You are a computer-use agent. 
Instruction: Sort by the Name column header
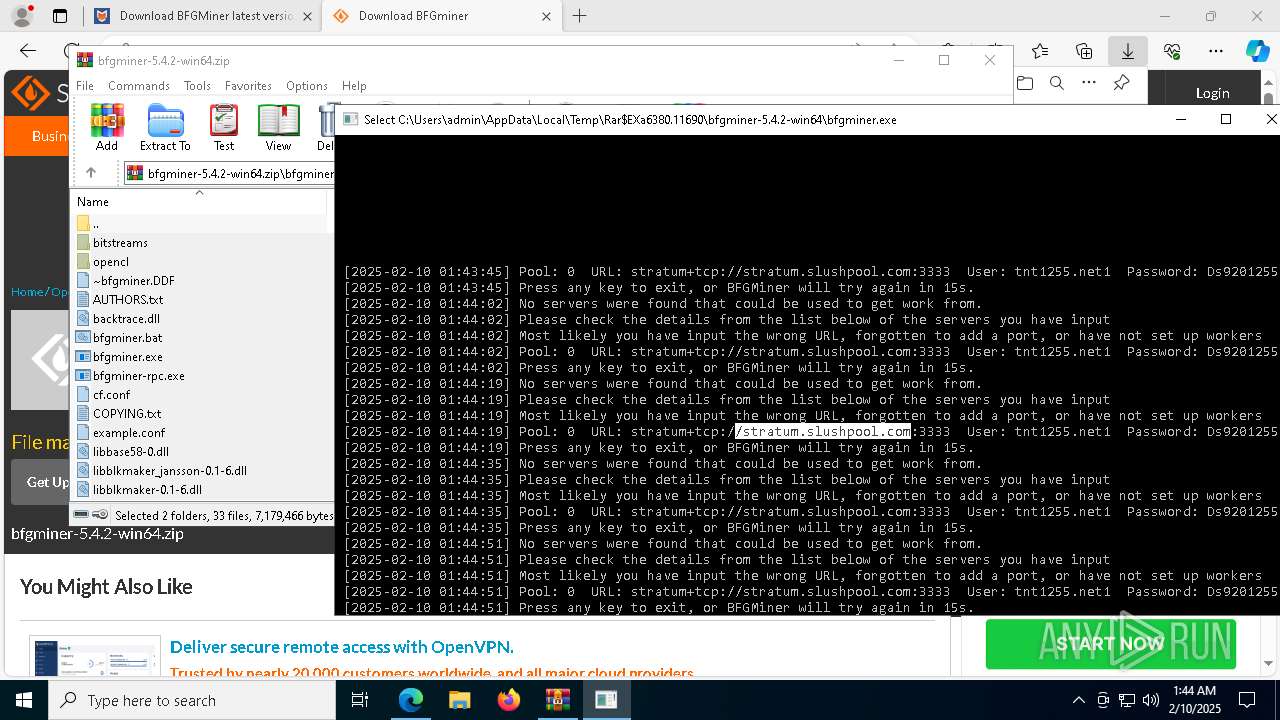tap(200, 202)
